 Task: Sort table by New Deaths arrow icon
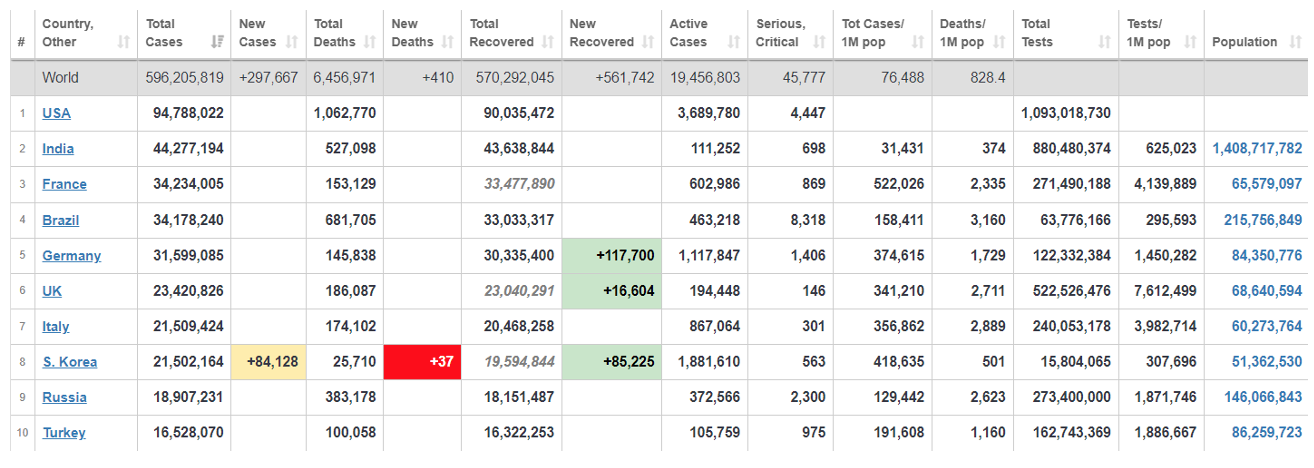pyautogui.click(x=448, y=42)
